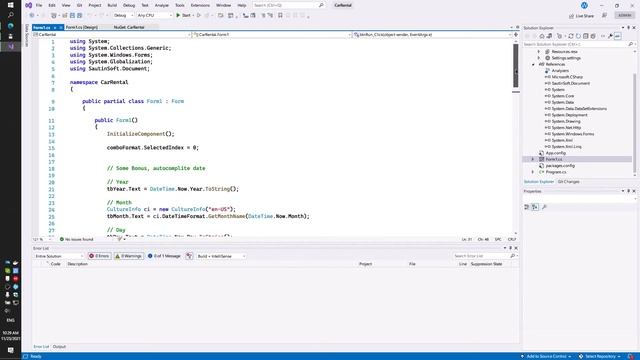Open the Build menu
Image resolution: width=640 pixels, height=360 pixels.
coord(112,5)
